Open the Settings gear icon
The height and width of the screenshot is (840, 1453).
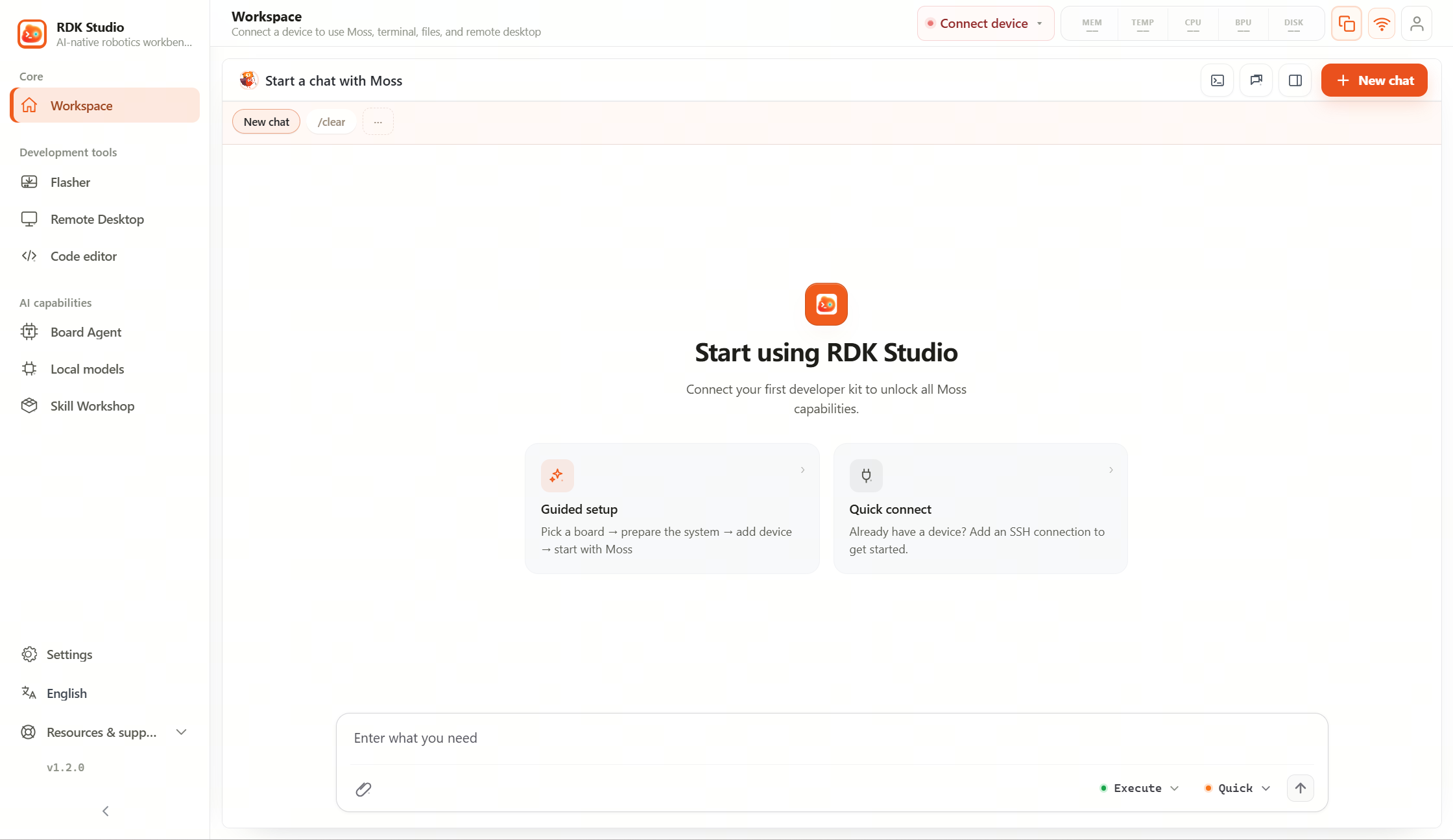click(x=29, y=654)
